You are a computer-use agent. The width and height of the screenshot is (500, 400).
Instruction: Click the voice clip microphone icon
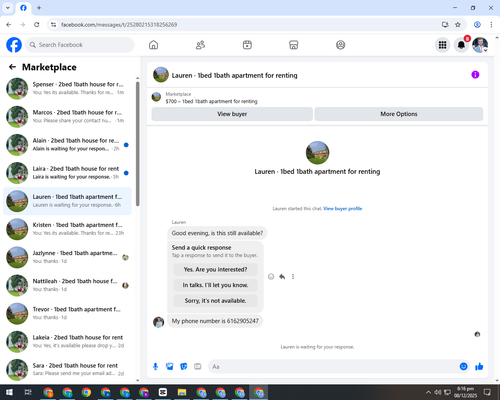[x=155, y=367]
